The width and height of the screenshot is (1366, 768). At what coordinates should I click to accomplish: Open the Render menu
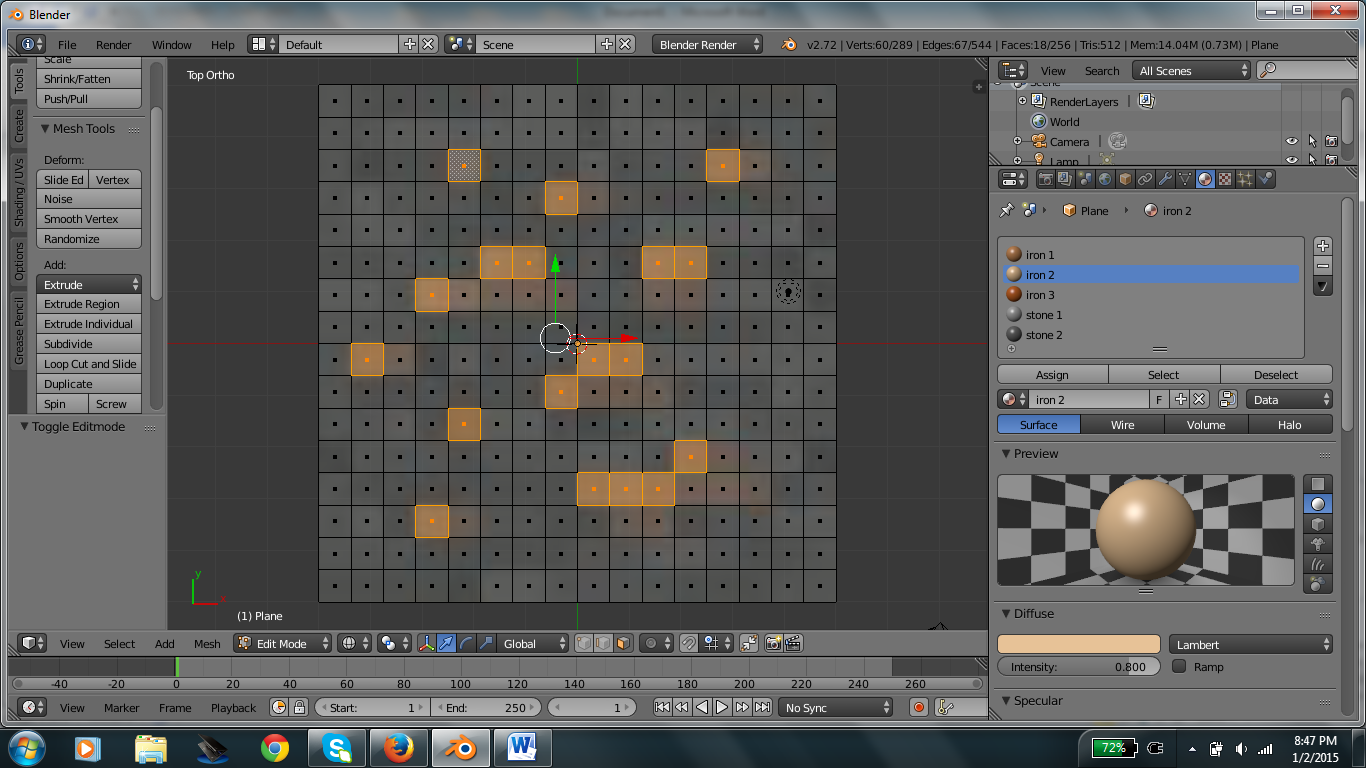pyautogui.click(x=113, y=45)
